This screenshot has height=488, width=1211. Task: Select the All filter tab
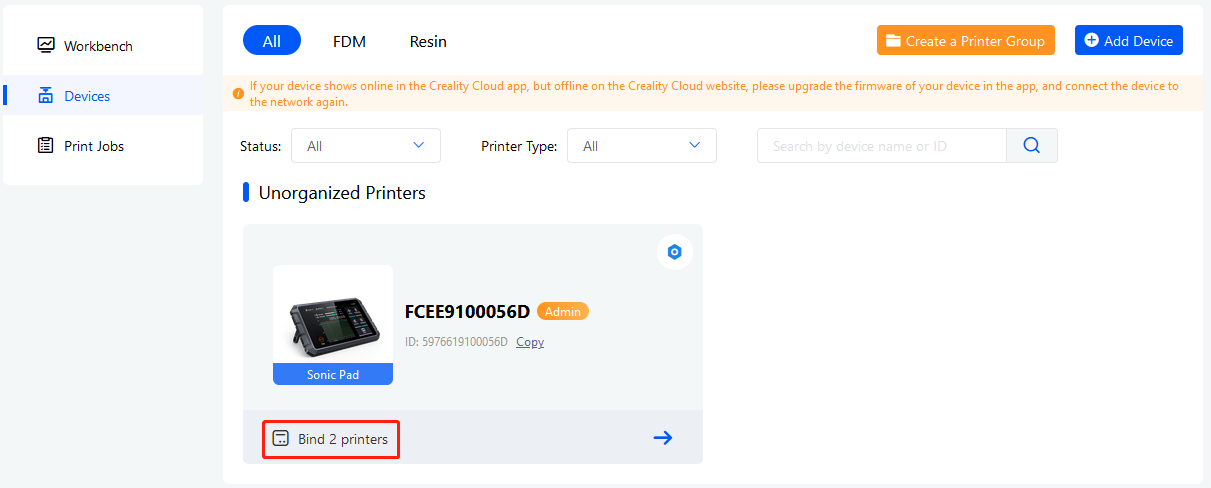[x=272, y=41]
